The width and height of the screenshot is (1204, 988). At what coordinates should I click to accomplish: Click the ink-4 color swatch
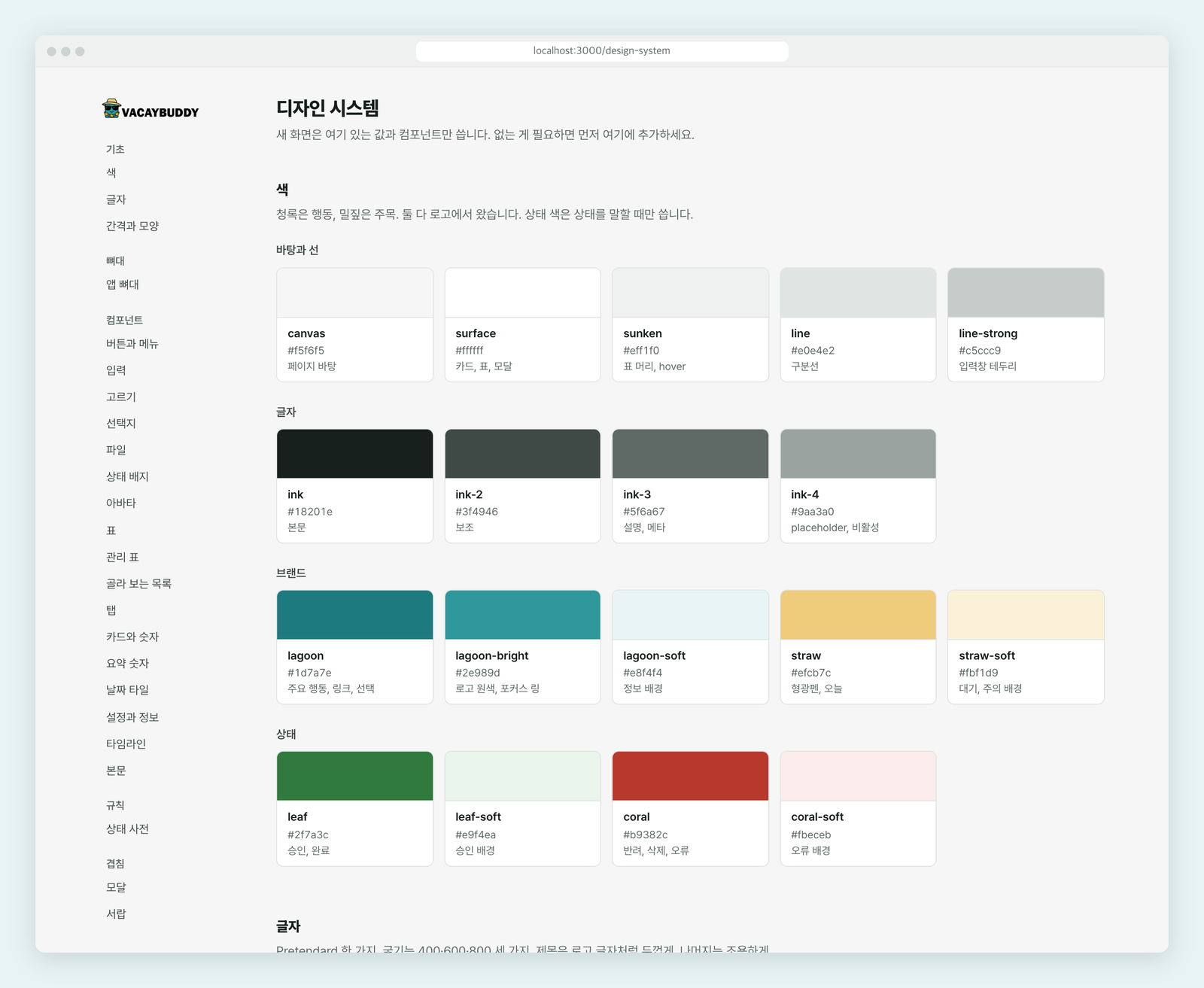(859, 454)
